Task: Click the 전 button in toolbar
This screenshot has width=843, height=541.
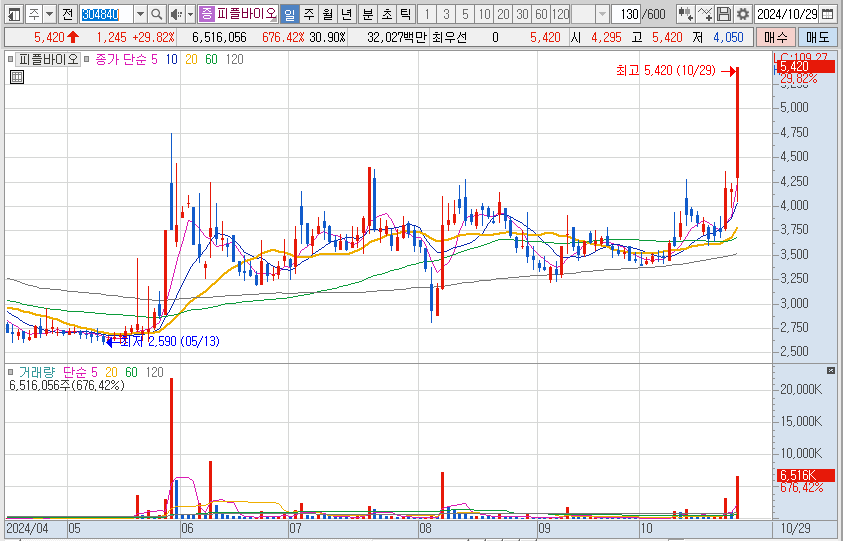Action: [67, 14]
